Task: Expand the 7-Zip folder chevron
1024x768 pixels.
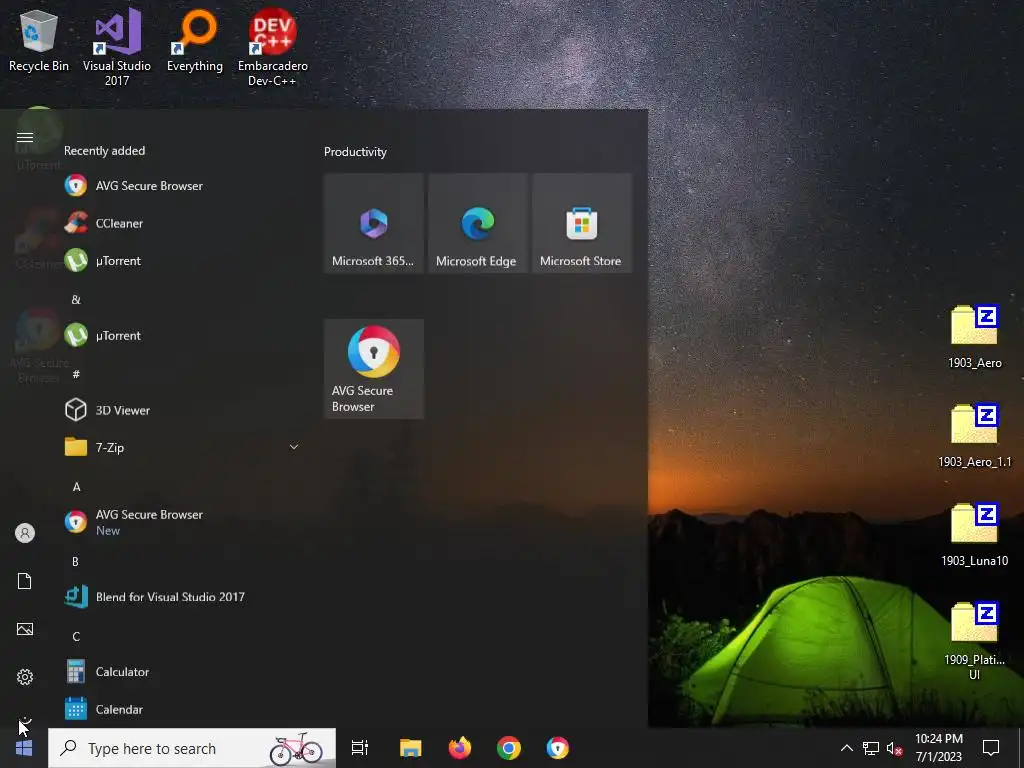Action: tap(294, 447)
